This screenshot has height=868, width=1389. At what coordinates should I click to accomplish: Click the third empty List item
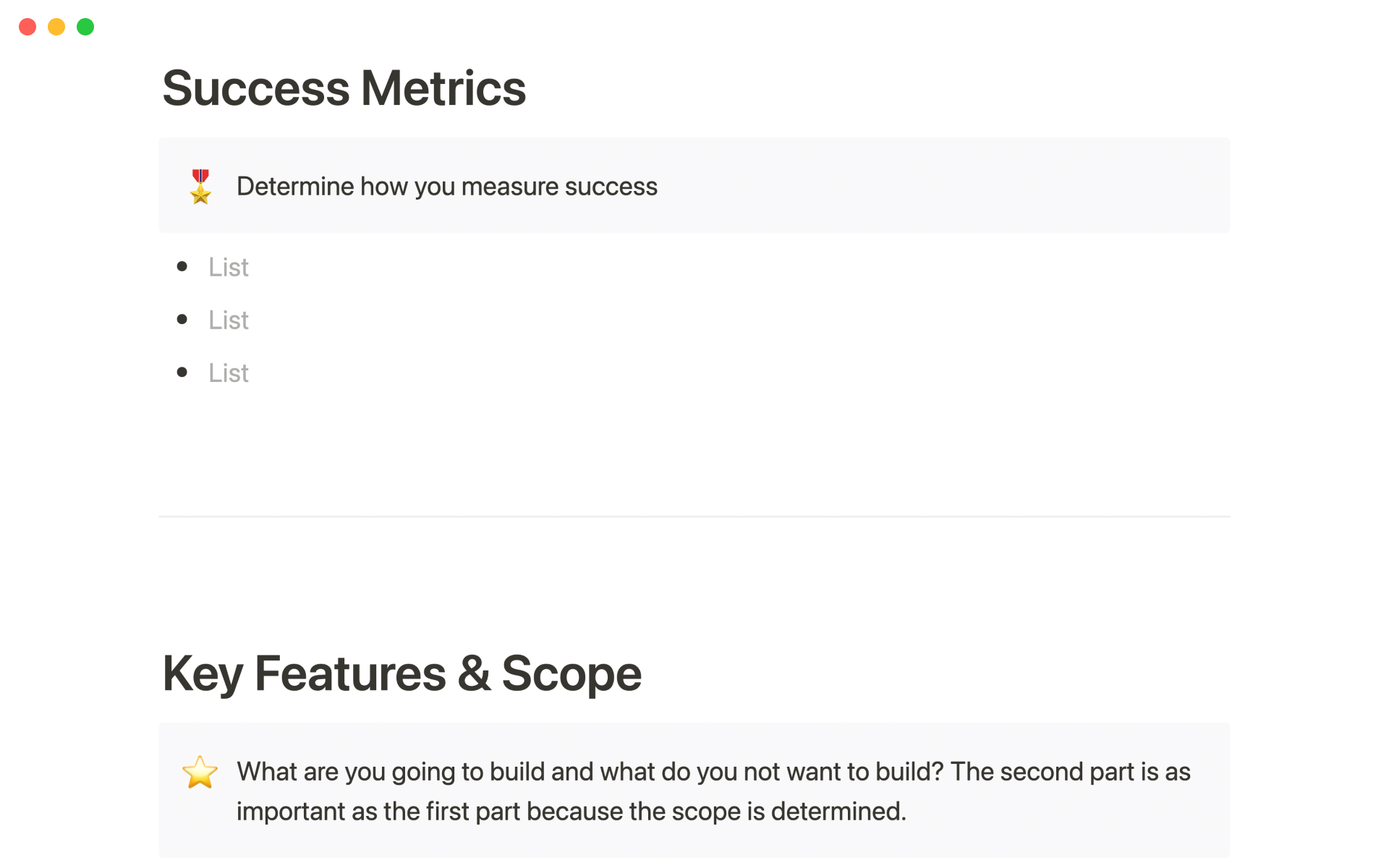(229, 373)
